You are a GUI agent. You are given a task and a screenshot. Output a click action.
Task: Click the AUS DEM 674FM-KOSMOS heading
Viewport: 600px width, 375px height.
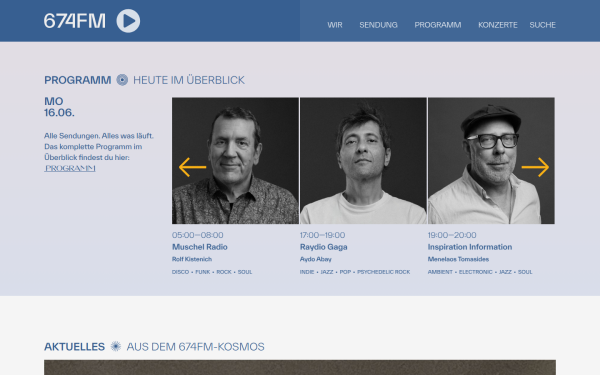coord(196,347)
